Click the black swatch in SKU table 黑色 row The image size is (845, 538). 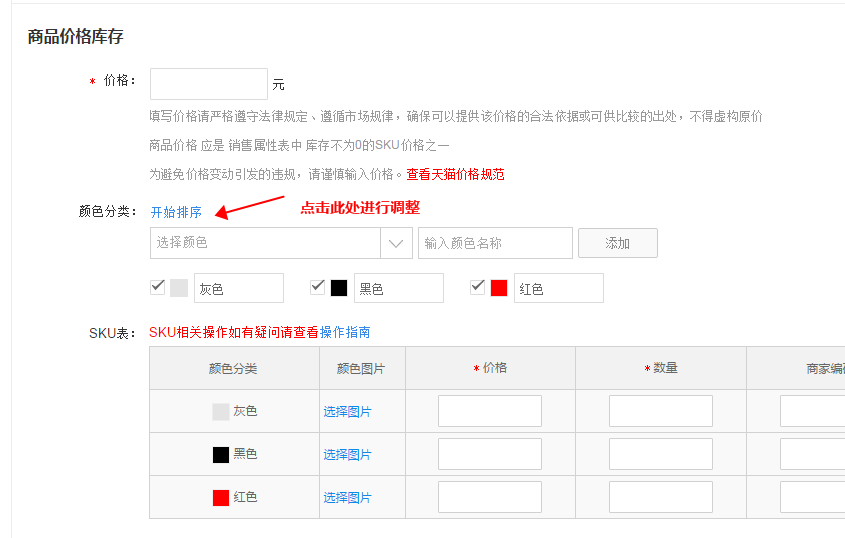(x=221, y=454)
